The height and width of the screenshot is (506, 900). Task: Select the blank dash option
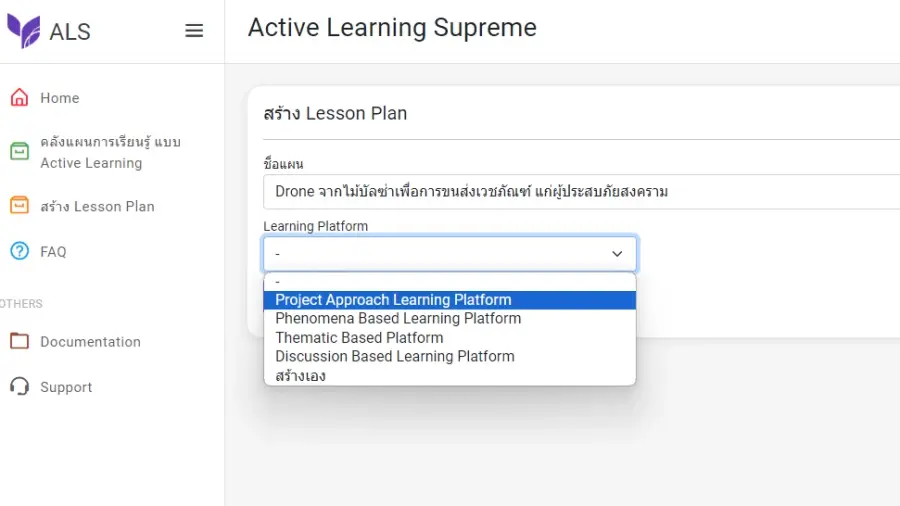(449, 282)
